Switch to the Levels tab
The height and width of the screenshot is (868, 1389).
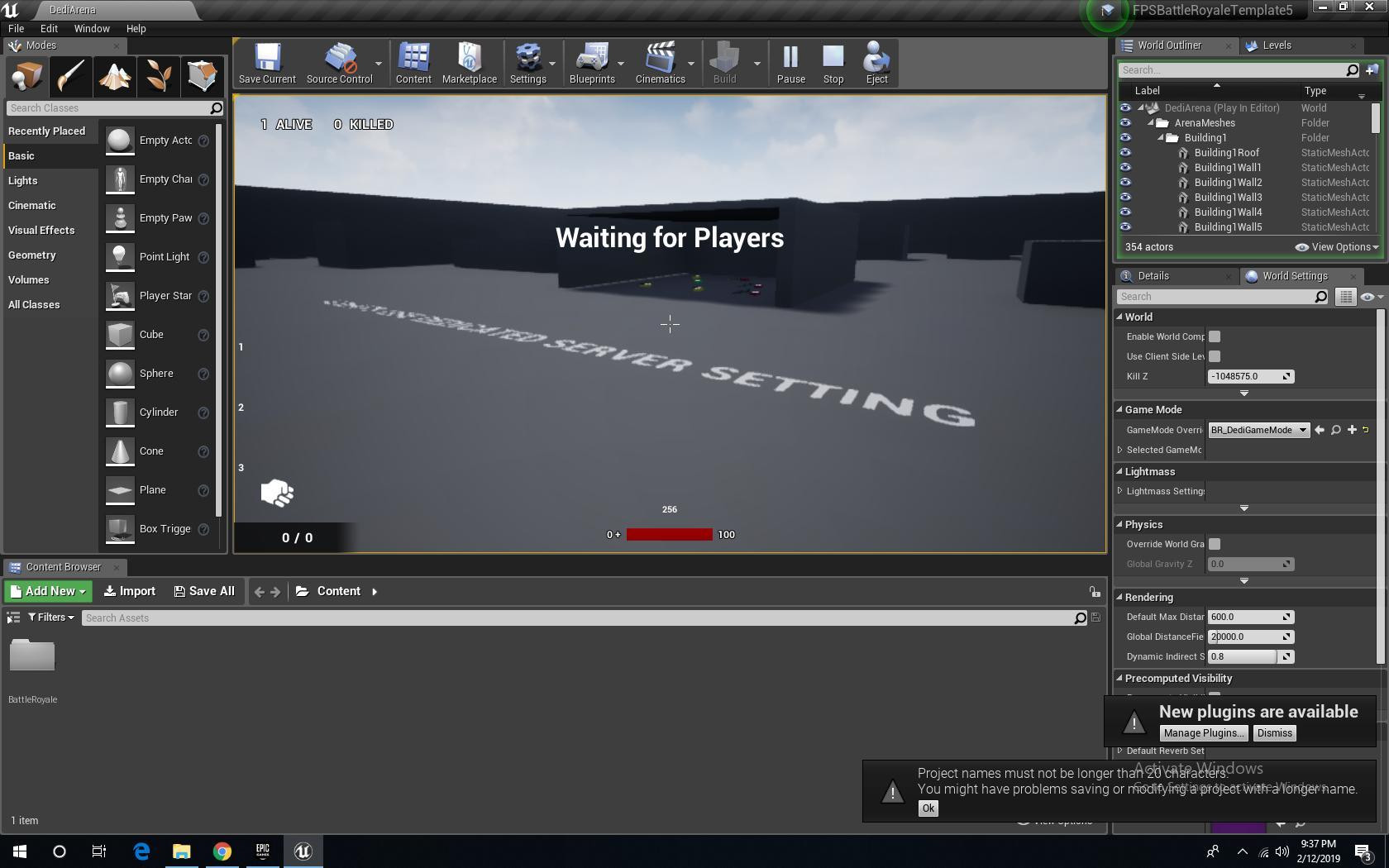click(x=1277, y=45)
